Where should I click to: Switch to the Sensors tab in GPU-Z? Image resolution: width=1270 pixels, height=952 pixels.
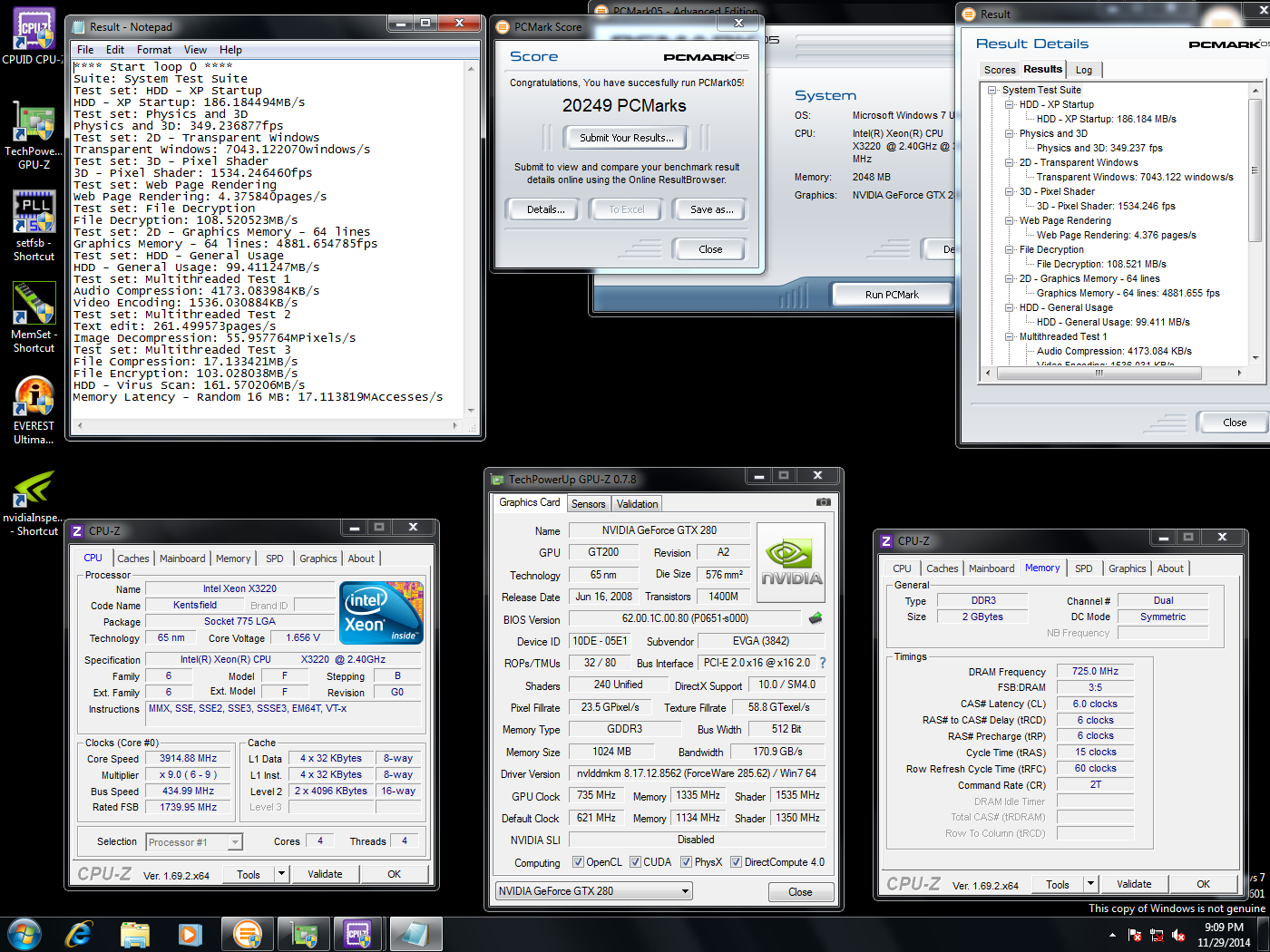(588, 504)
